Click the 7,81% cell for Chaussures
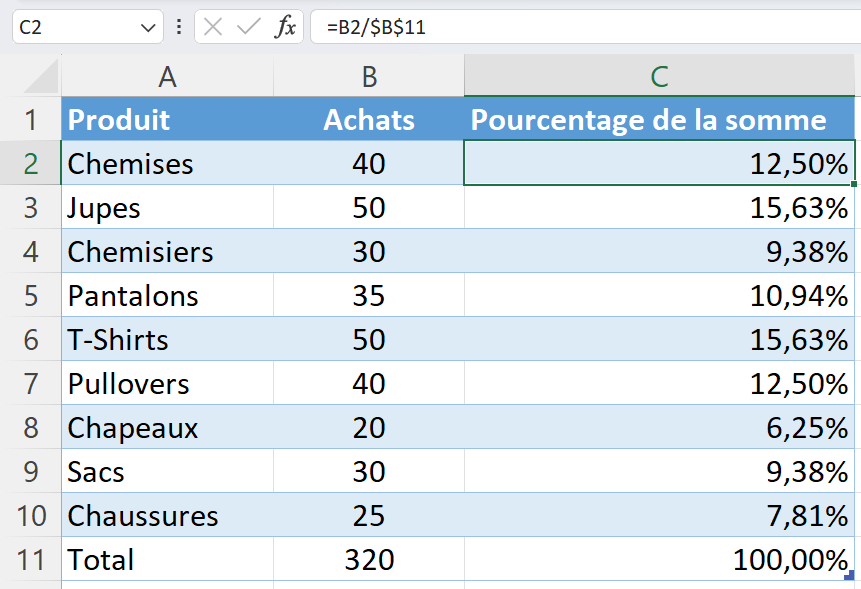This screenshot has width=861, height=589. 659,514
